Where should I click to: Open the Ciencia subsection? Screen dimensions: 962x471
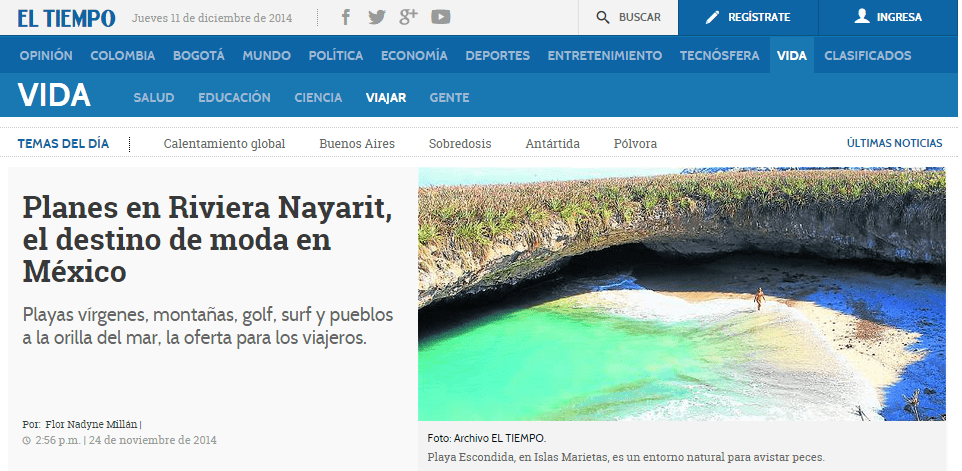point(318,98)
